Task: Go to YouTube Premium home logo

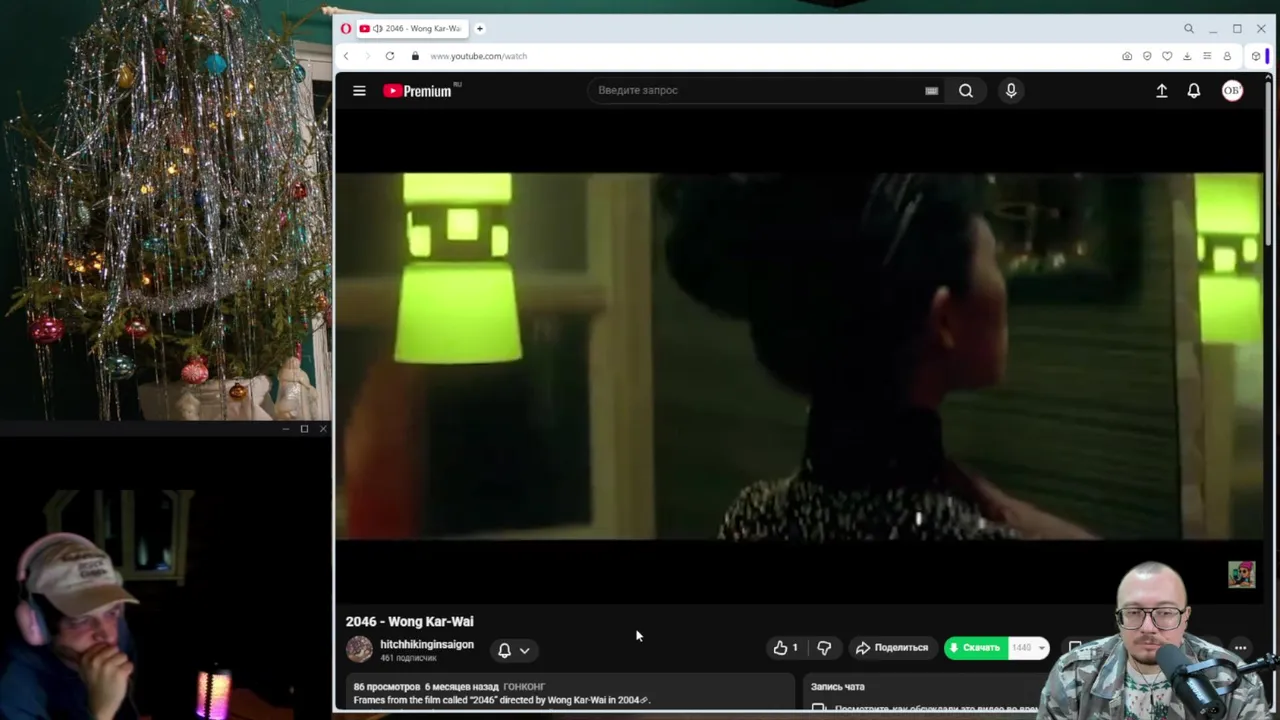Action: (419, 91)
